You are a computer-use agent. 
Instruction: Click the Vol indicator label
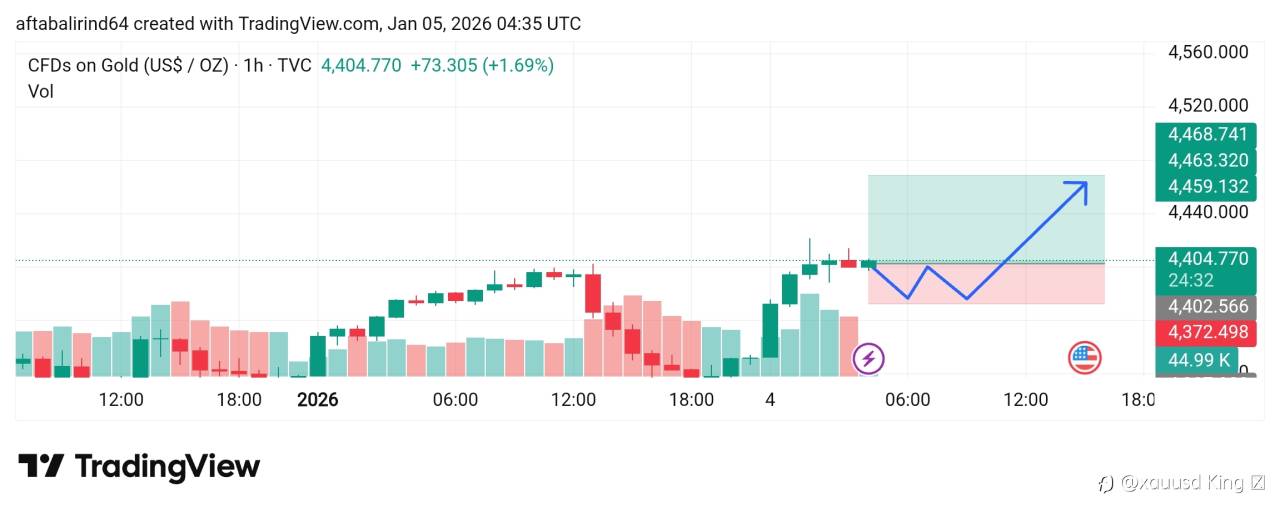point(41,92)
